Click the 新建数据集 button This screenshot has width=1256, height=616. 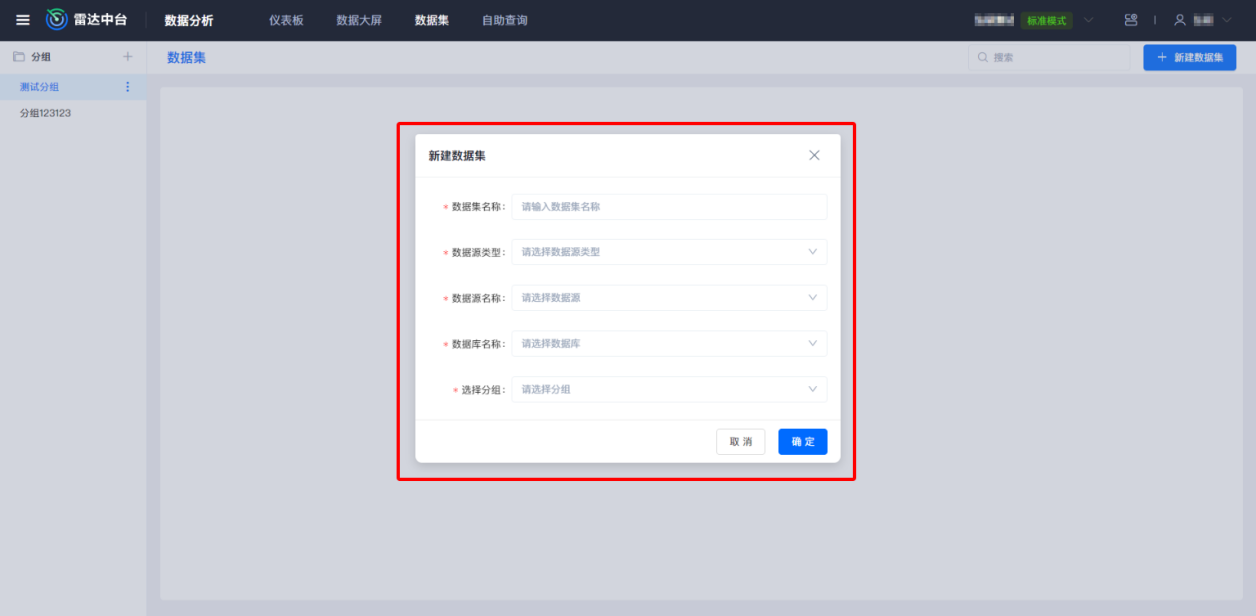(1190, 57)
